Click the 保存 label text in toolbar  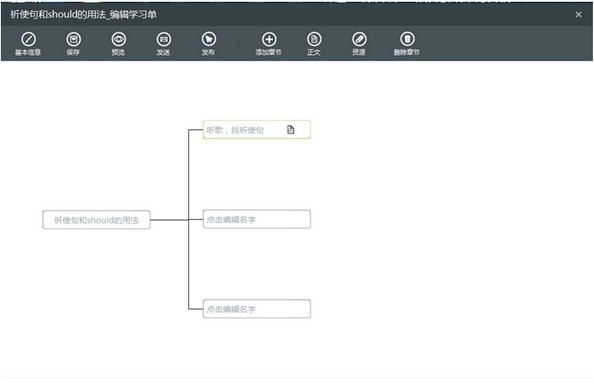coord(73,52)
